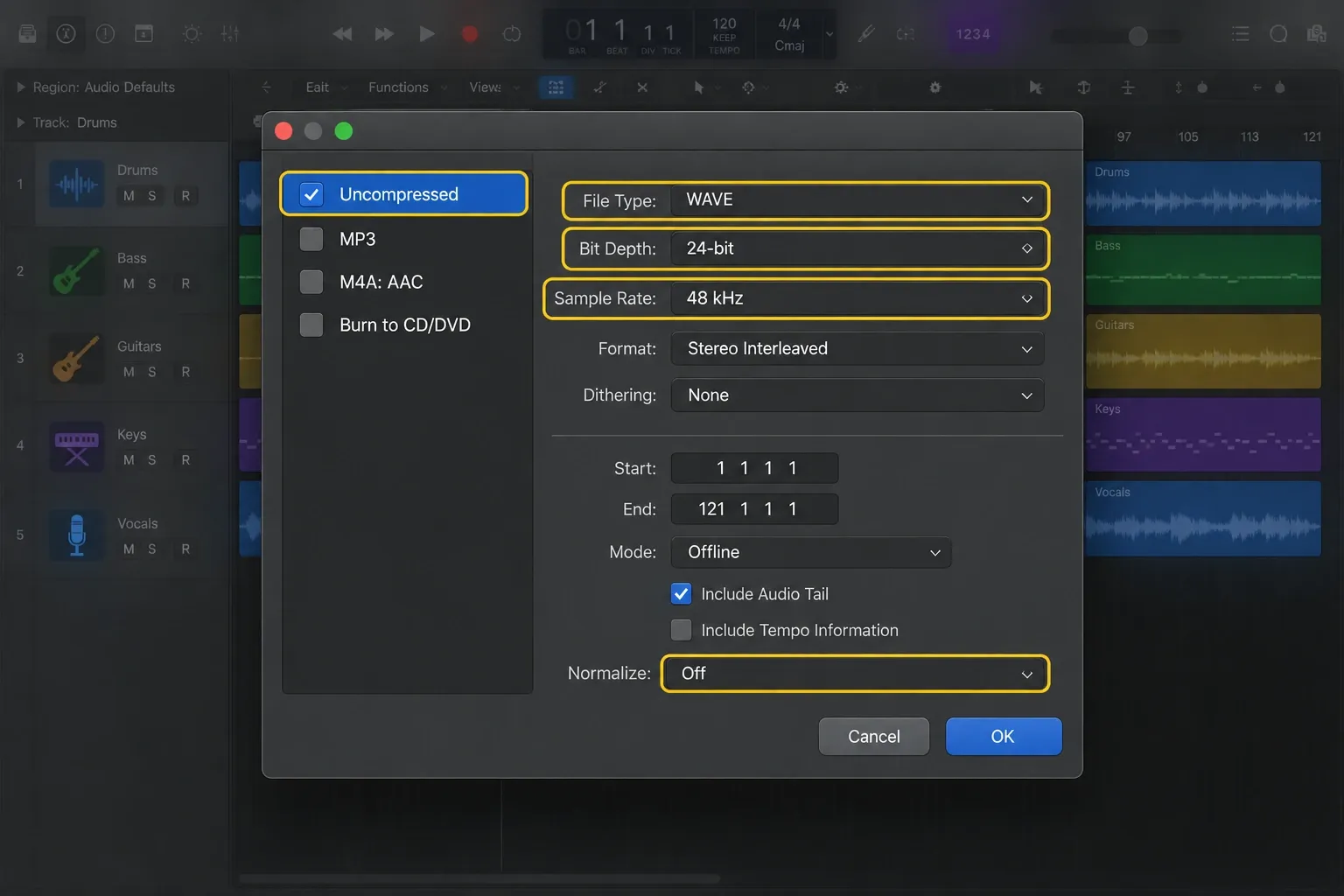Click the Smart Controls dial icon

192,34
